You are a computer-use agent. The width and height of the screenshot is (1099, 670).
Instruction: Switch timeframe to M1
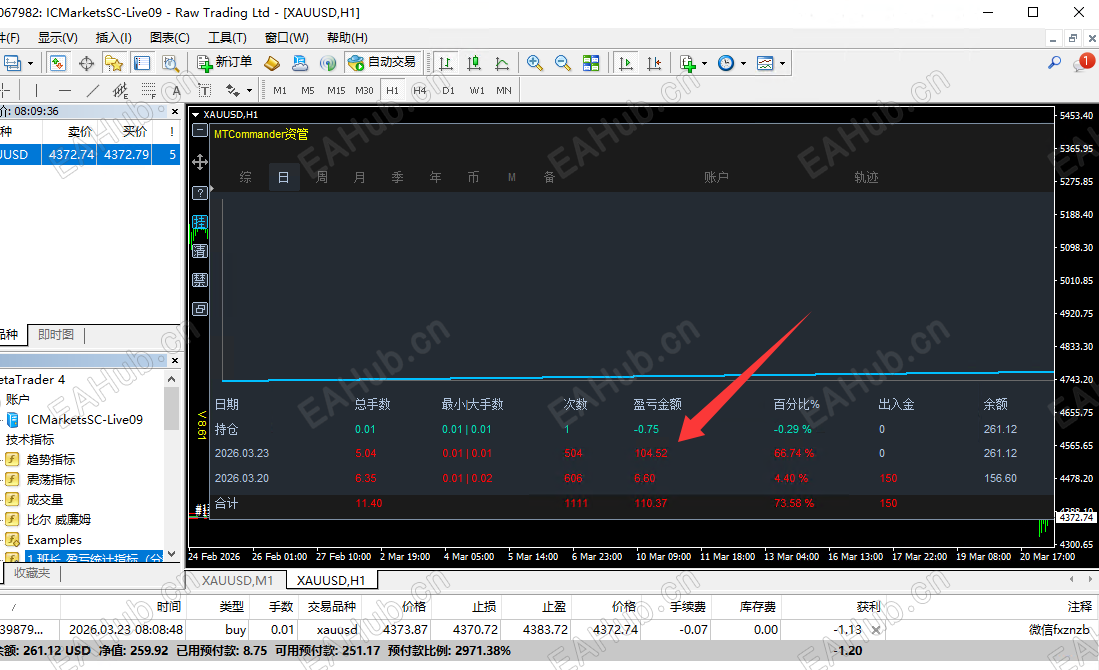click(x=280, y=90)
